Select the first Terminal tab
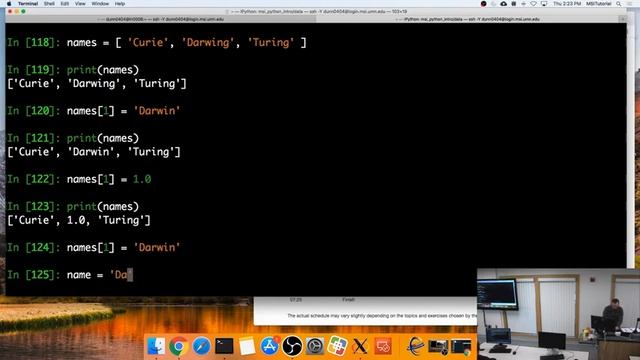The width and height of the screenshot is (640, 360). click(161, 19)
